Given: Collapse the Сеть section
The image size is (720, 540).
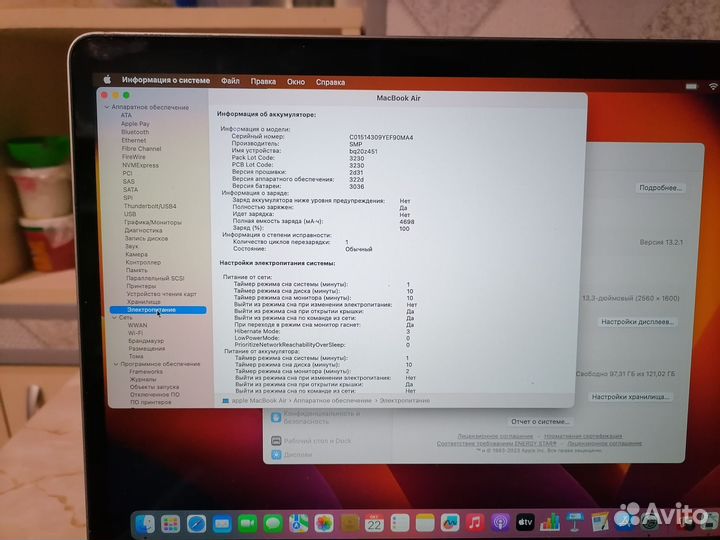Looking at the screenshot, I should click(114, 317).
